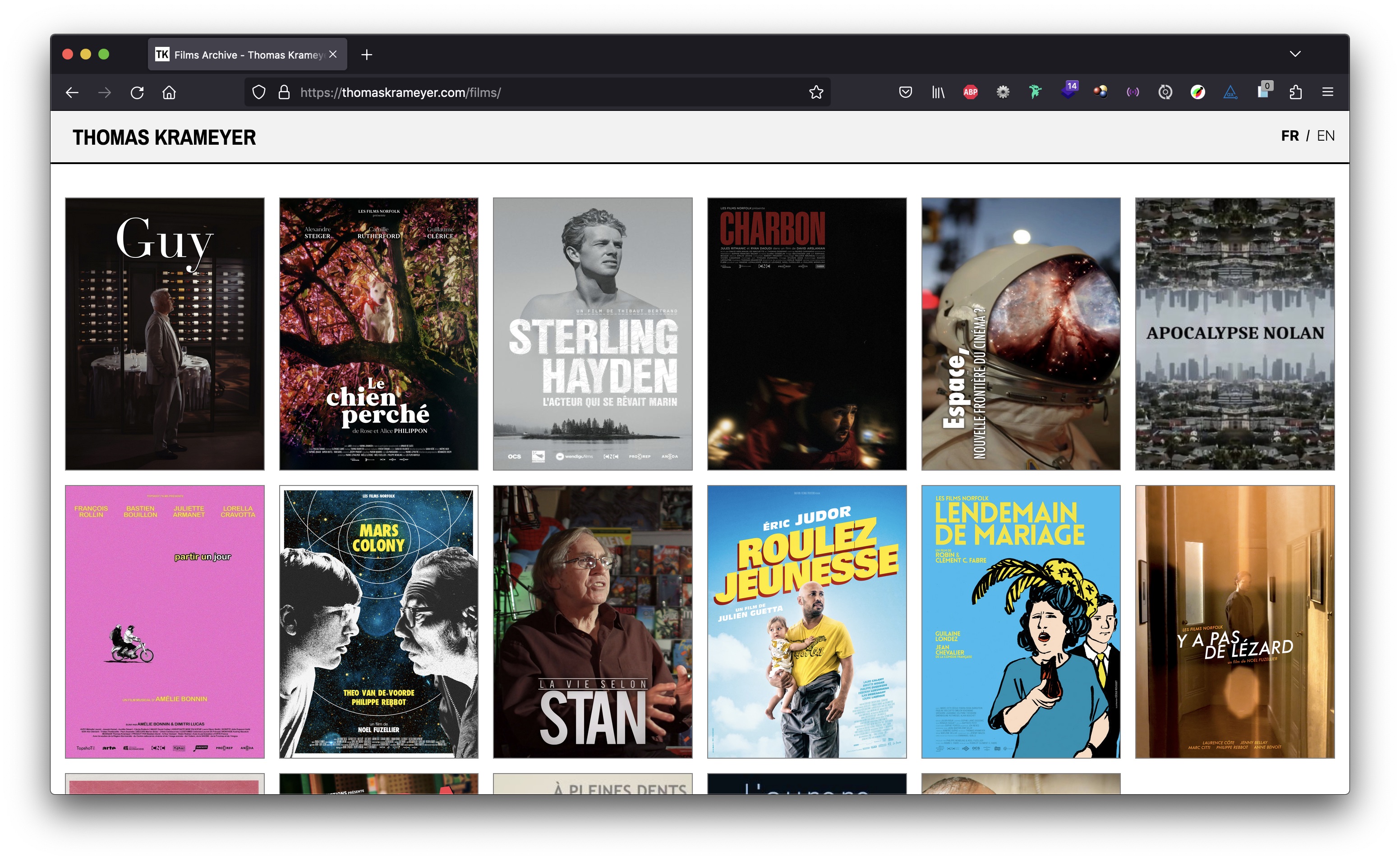Close the Films Archive tab
The width and height of the screenshot is (1400, 861).
(x=333, y=54)
